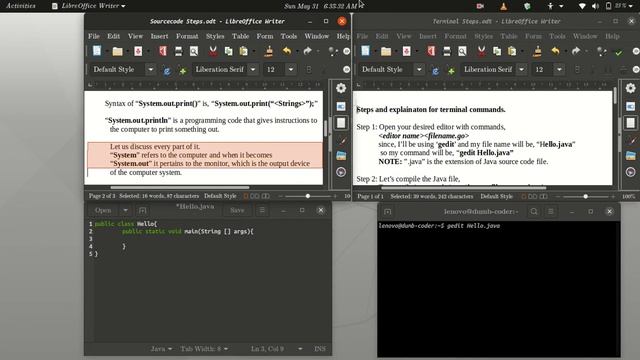Select book view in Terminal Steps status bar
Image resolution: width=640 pixels, height=360 pixels.
click(x=543, y=196)
